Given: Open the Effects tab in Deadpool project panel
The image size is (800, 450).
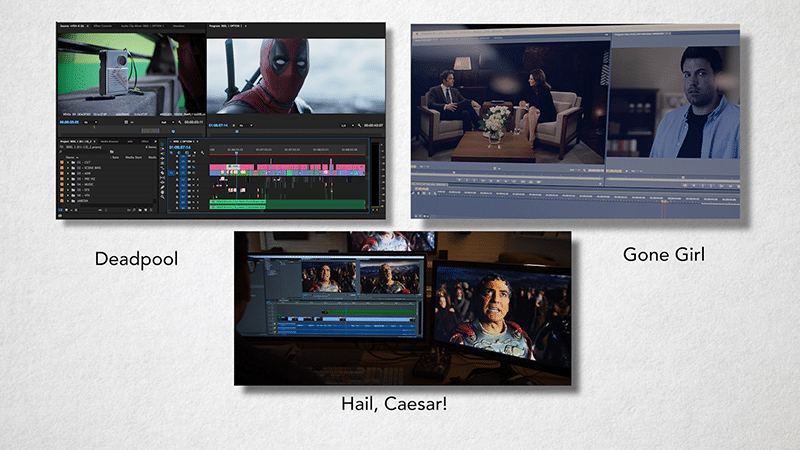Looking at the screenshot, I should (145, 141).
